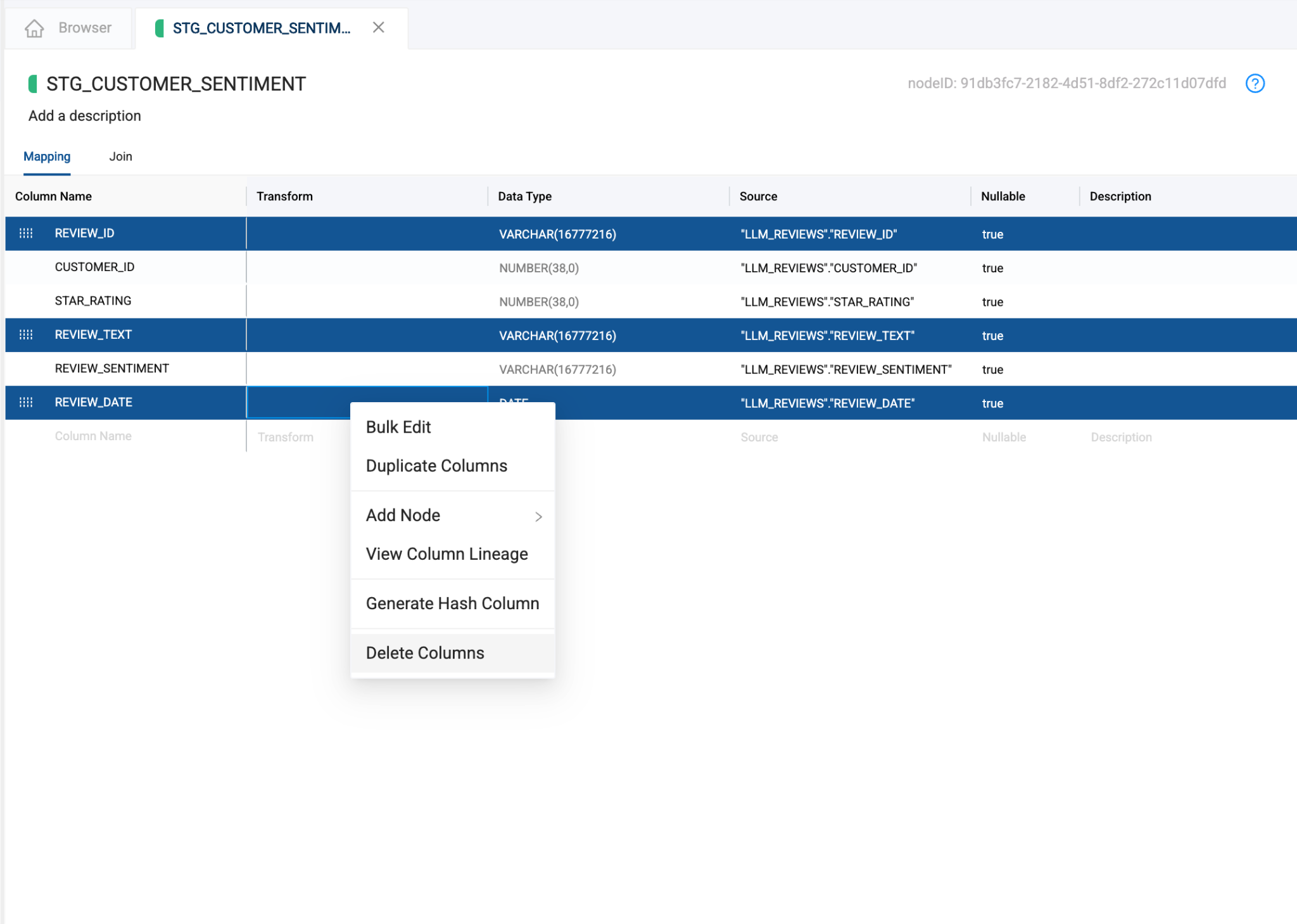
Task: Click the Data Type column header
Action: (x=524, y=196)
